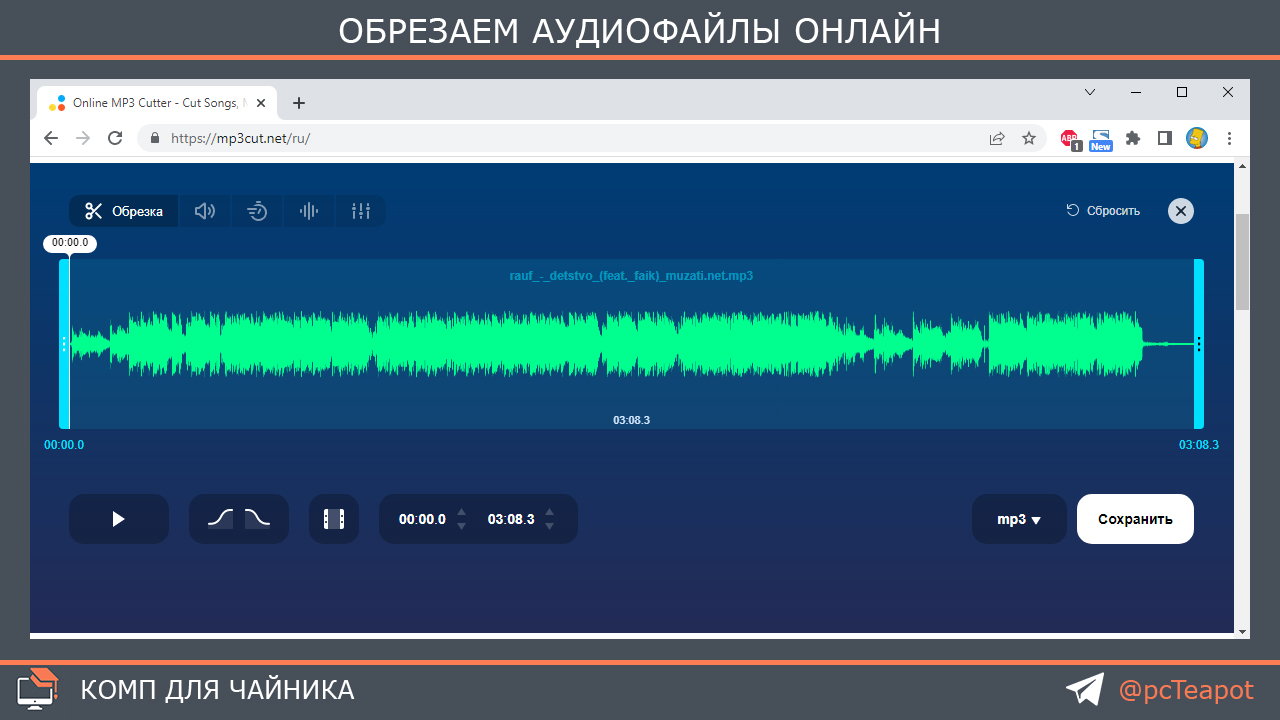1280x720 pixels.
Task: Open the volume adjustment tool
Action: (205, 211)
